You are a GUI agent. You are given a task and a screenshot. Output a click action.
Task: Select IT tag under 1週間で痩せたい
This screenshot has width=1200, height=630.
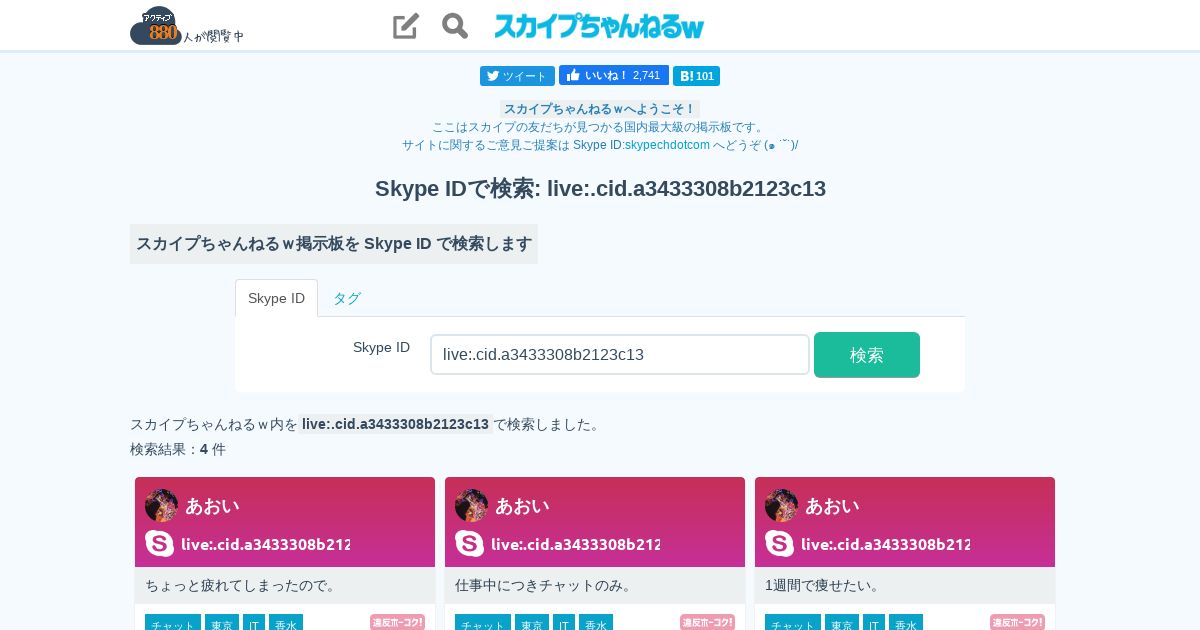tap(874, 623)
